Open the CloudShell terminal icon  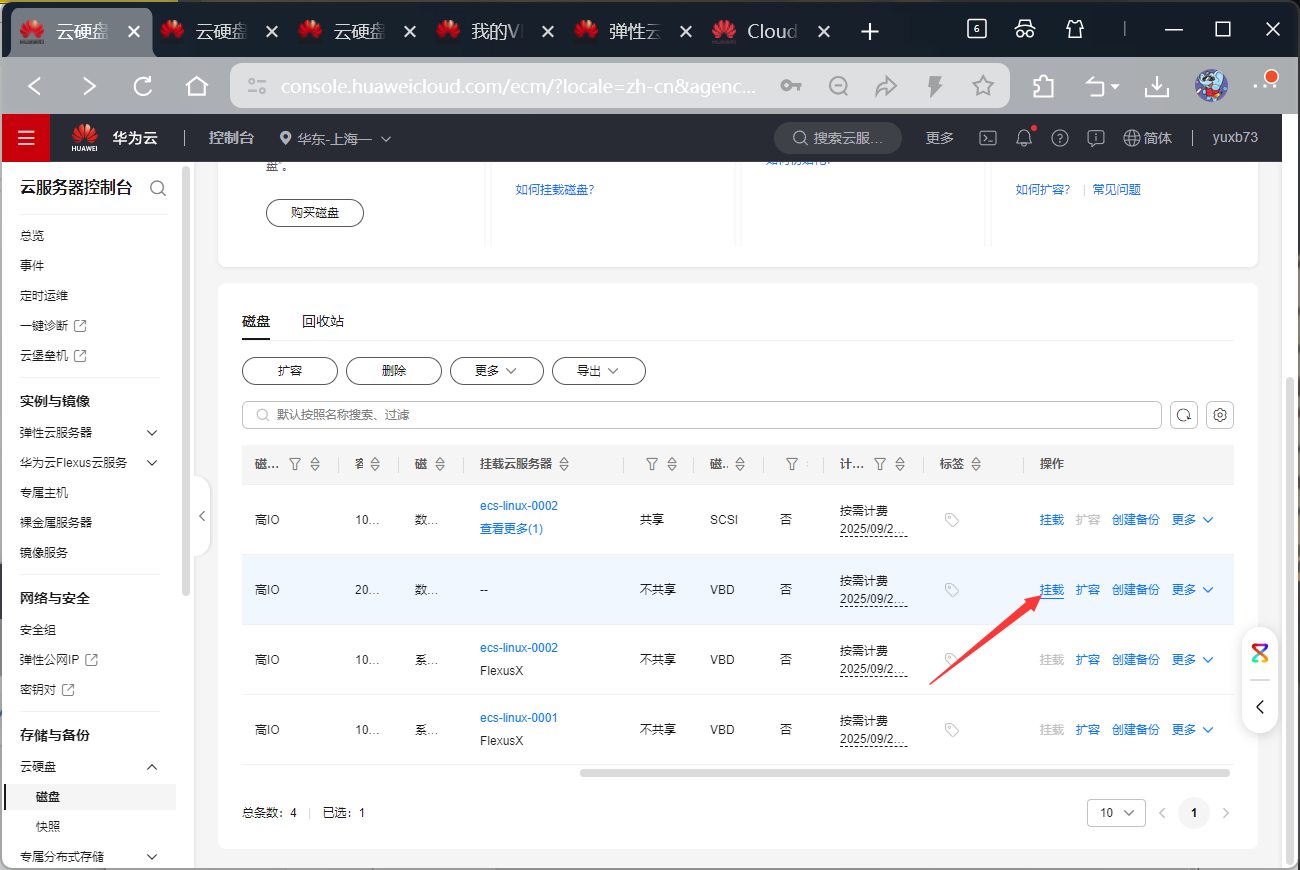[x=987, y=138]
